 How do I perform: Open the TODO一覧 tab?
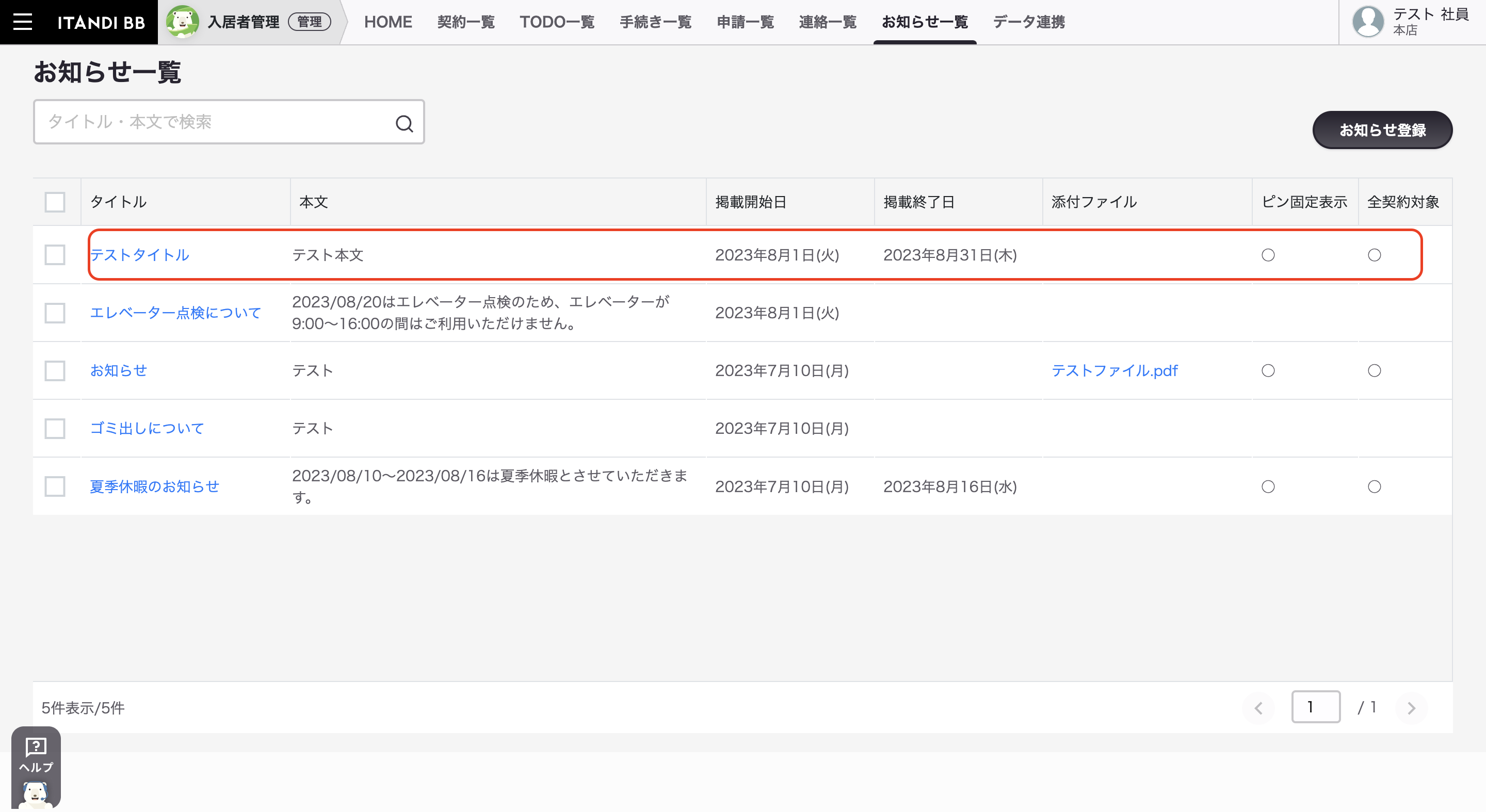click(557, 22)
